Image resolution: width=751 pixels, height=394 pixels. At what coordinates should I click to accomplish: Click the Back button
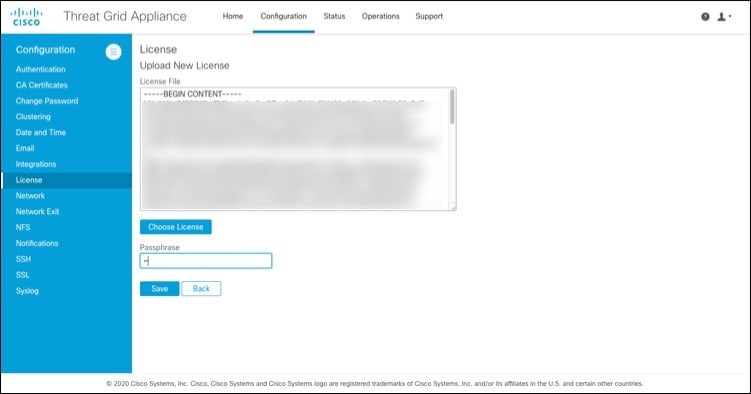coord(201,289)
